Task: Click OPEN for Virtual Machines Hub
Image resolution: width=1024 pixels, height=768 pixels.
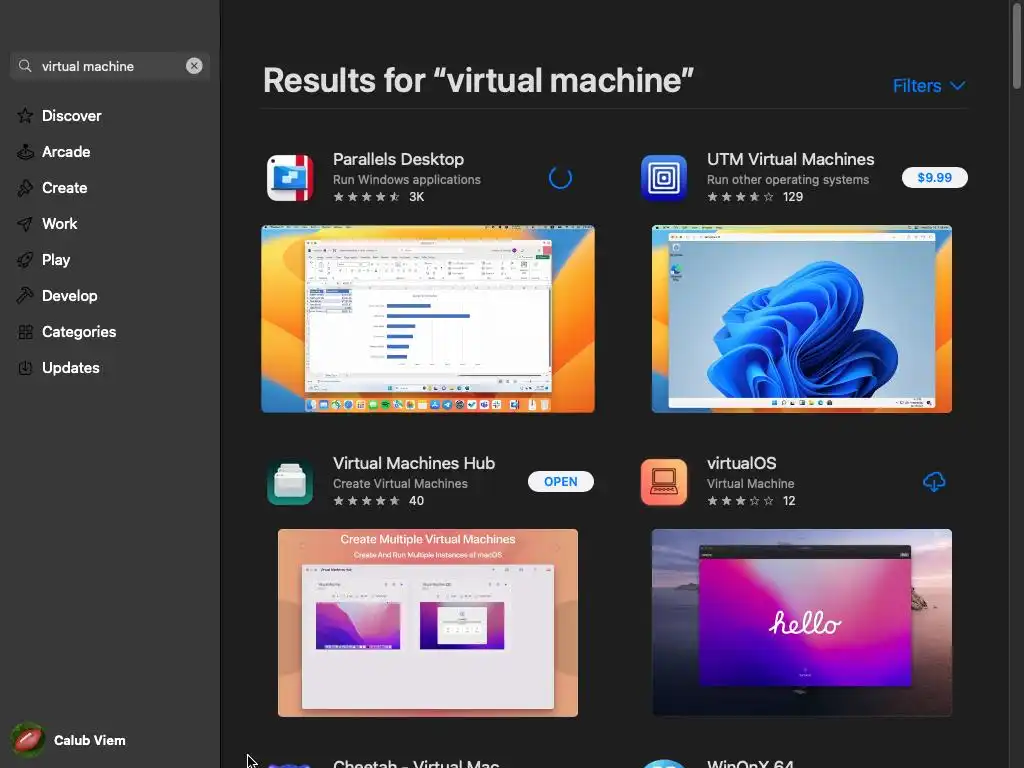Action: pyautogui.click(x=560, y=481)
